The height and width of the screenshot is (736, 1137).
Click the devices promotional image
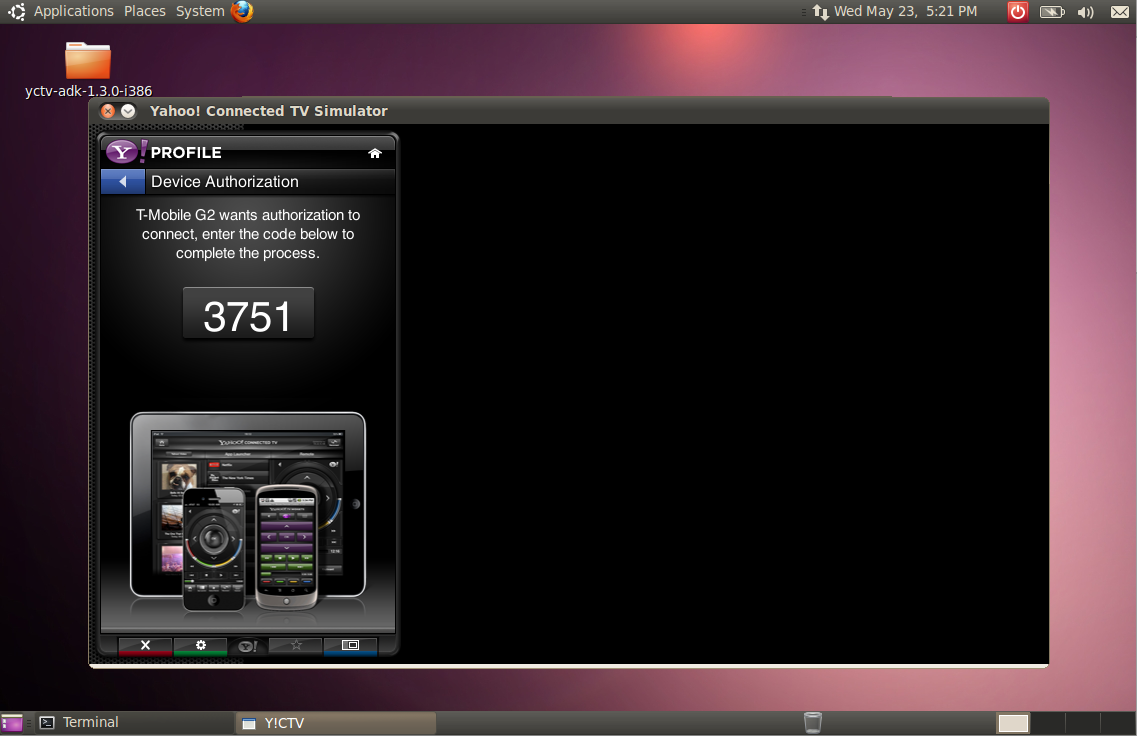(248, 512)
